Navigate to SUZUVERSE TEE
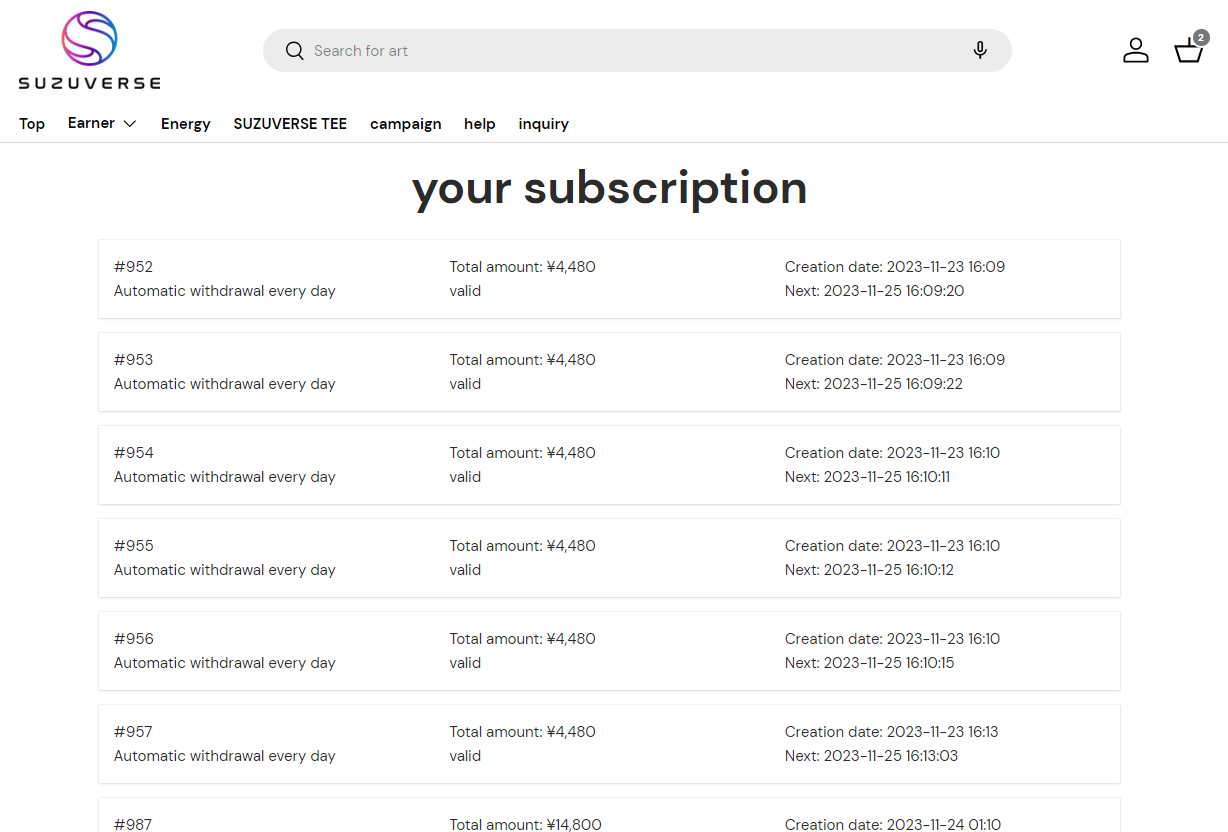Viewport: 1228px width, 832px height. tap(290, 124)
